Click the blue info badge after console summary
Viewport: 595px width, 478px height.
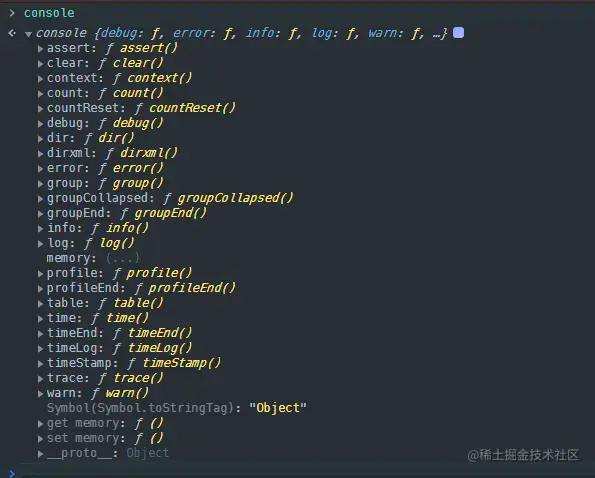click(x=458, y=33)
